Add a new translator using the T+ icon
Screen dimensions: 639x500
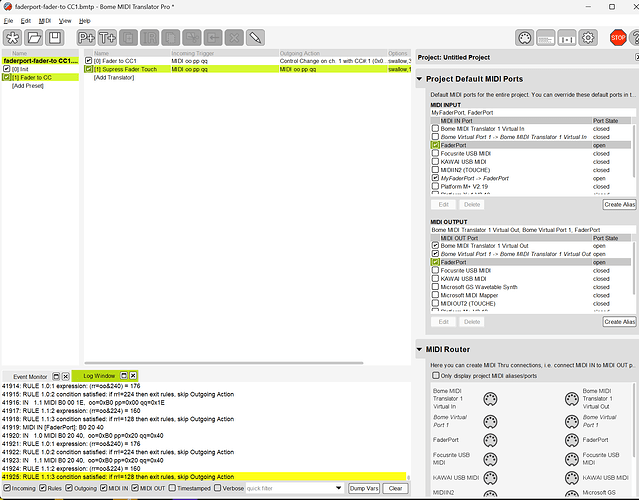(108, 38)
